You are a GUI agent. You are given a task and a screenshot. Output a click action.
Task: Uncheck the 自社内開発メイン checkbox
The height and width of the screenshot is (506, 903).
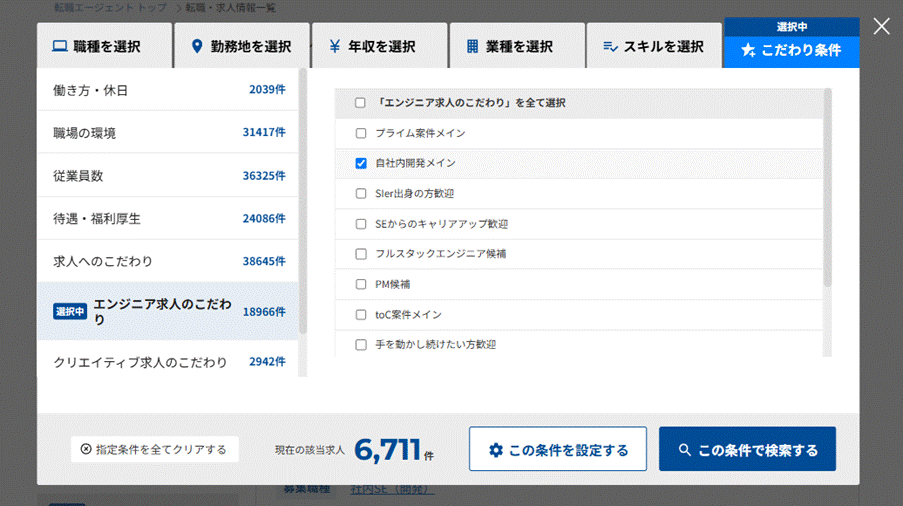click(361, 163)
